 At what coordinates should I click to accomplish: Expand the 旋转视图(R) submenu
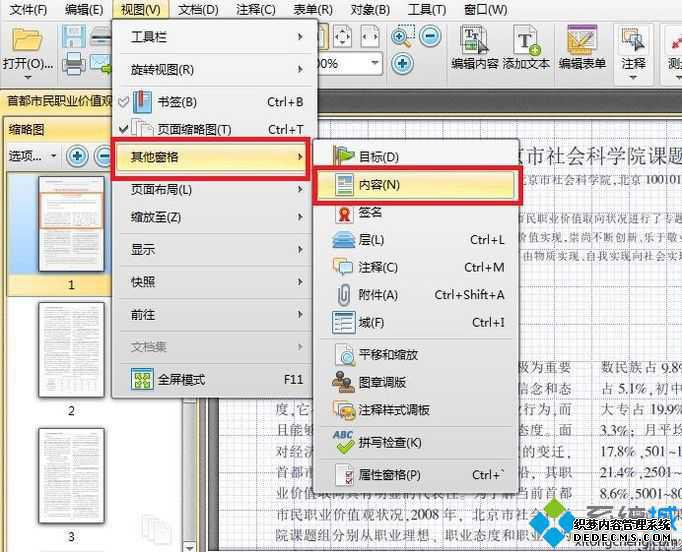(214, 70)
